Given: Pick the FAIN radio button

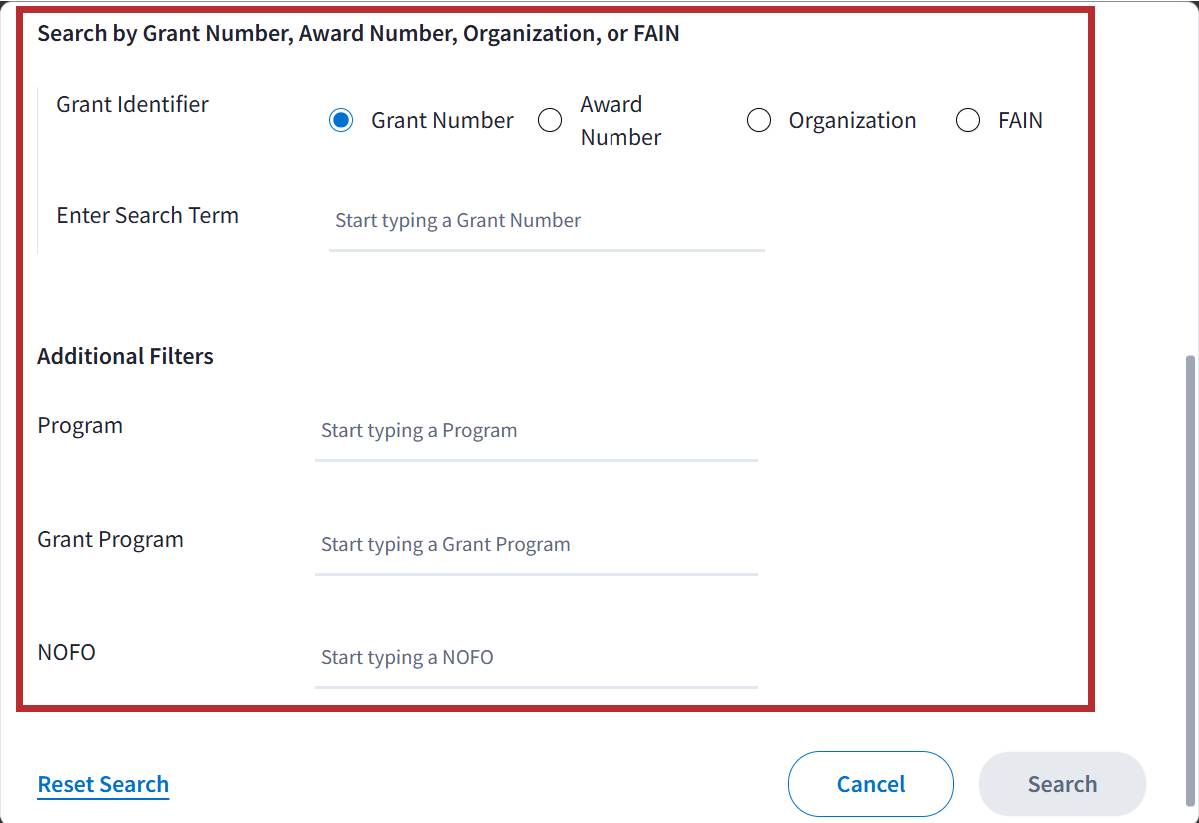Looking at the screenshot, I should point(968,121).
